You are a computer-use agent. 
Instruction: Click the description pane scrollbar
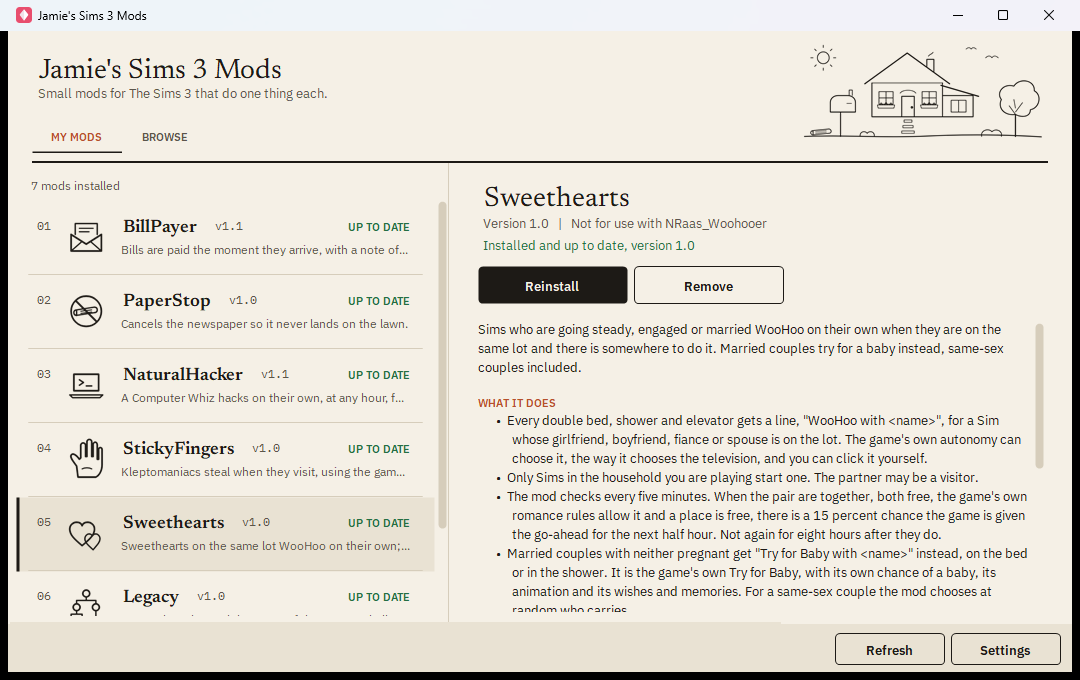1039,396
